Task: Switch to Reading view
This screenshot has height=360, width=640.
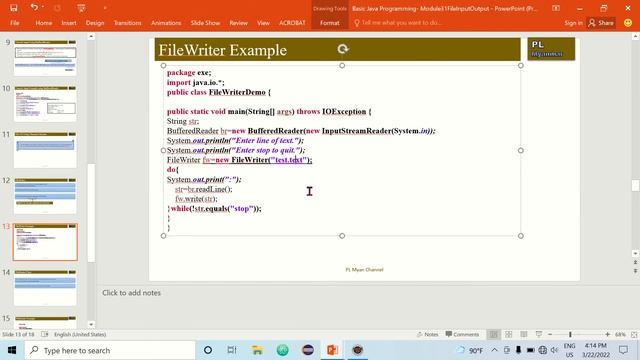Action: click(524, 334)
